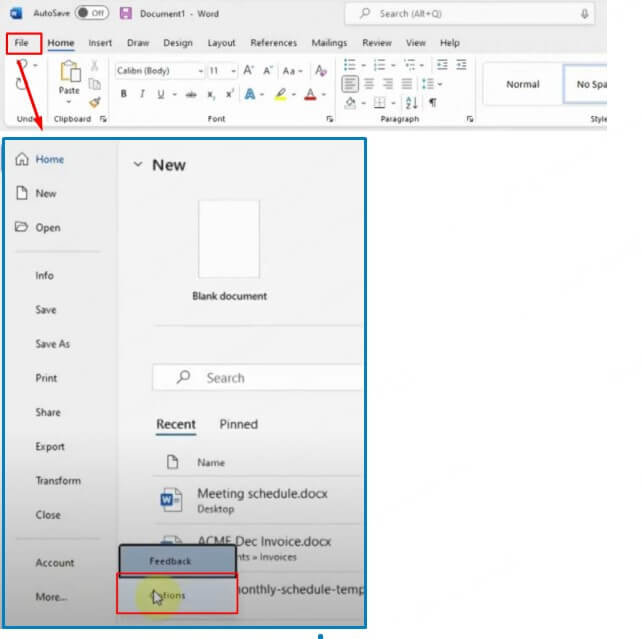Image resolution: width=642 pixels, height=639 pixels.
Task: Click the Cut scissors icon
Action: [95, 65]
